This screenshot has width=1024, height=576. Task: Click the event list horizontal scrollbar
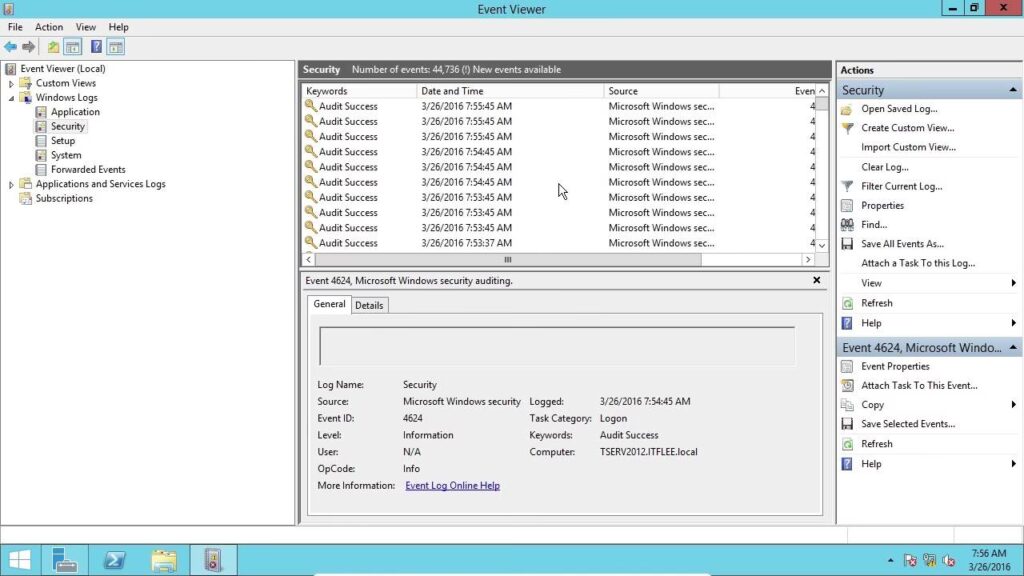pos(507,259)
